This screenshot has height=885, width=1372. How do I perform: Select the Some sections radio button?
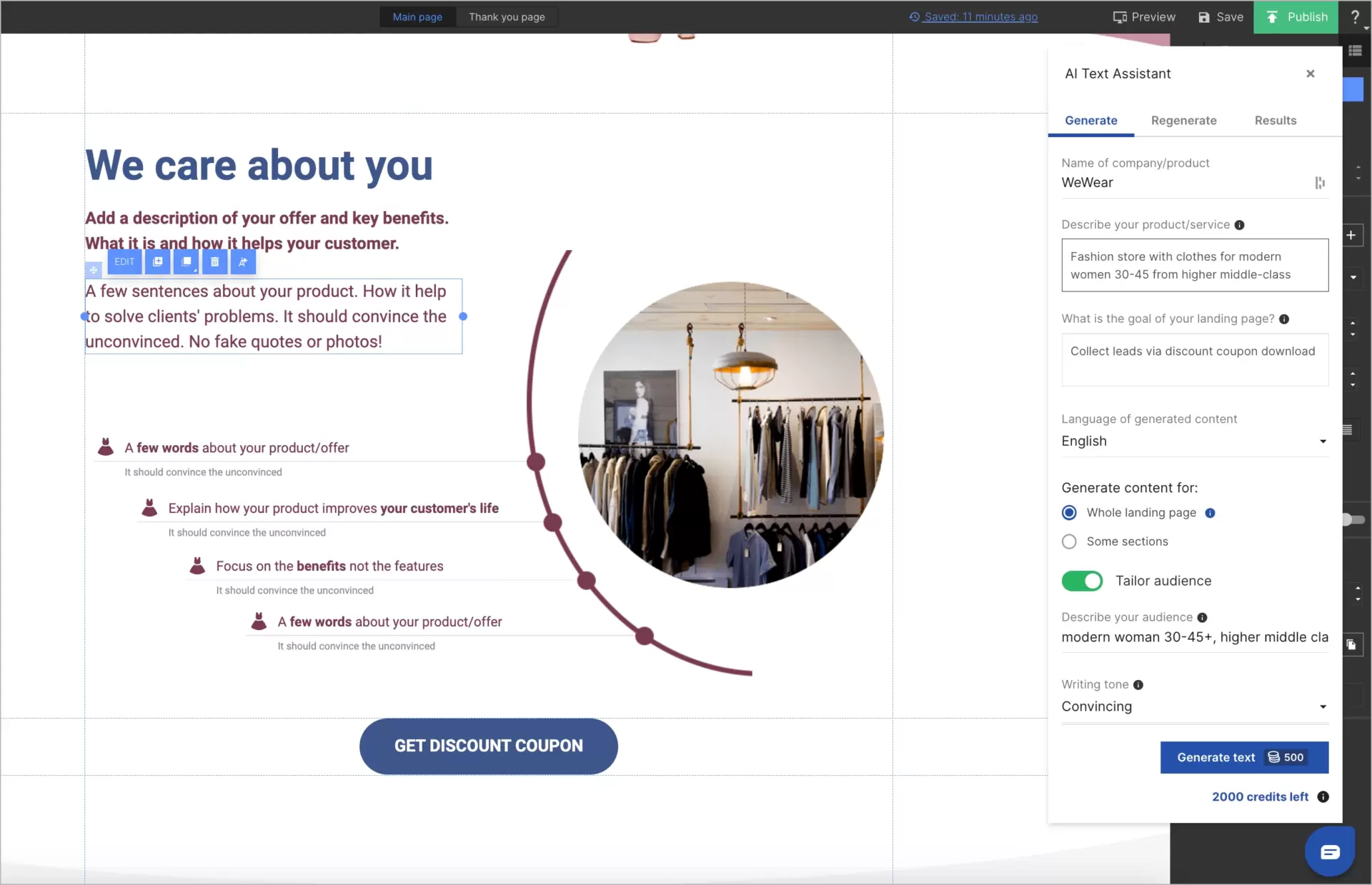pyautogui.click(x=1069, y=541)
